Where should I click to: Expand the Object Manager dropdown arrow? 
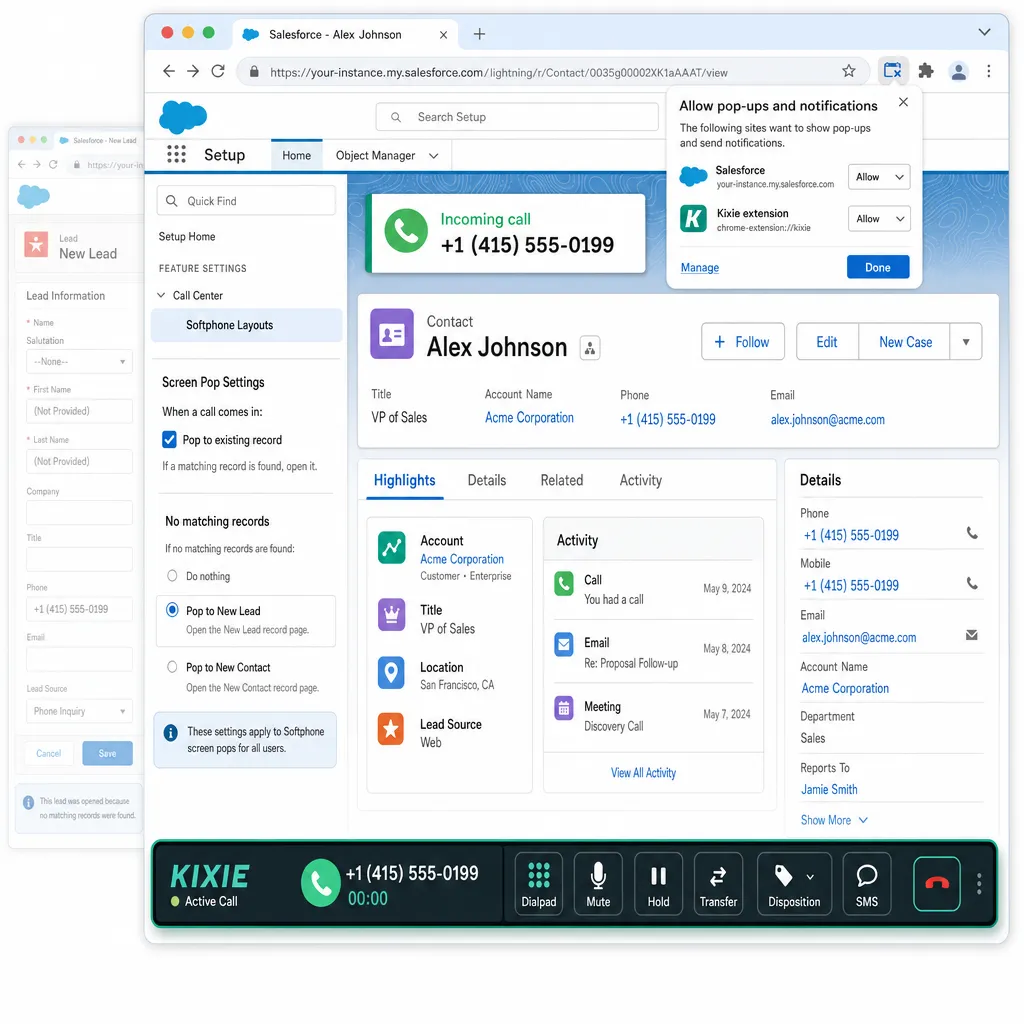[x=434, y=155]
